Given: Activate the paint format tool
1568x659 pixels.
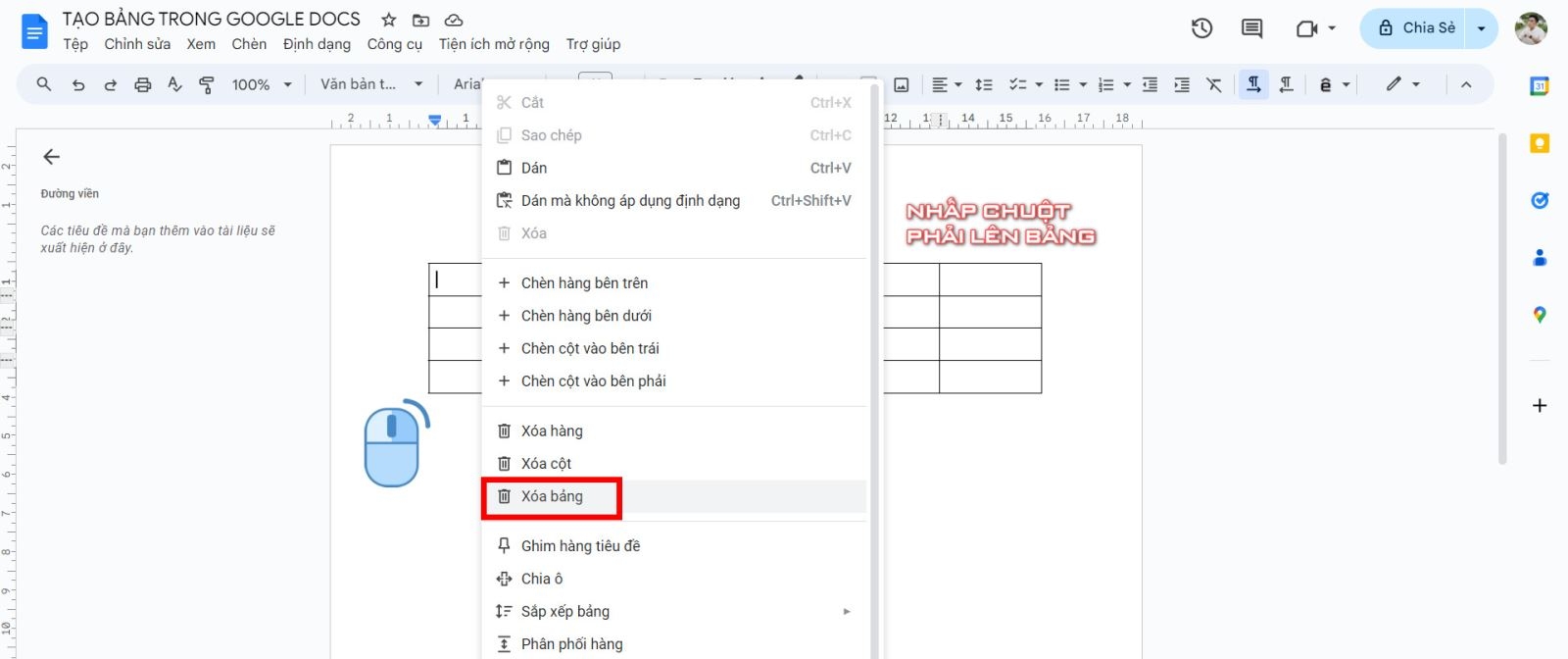Looking at the screenshot, I should pyautogui.click(x=207, y=85).
